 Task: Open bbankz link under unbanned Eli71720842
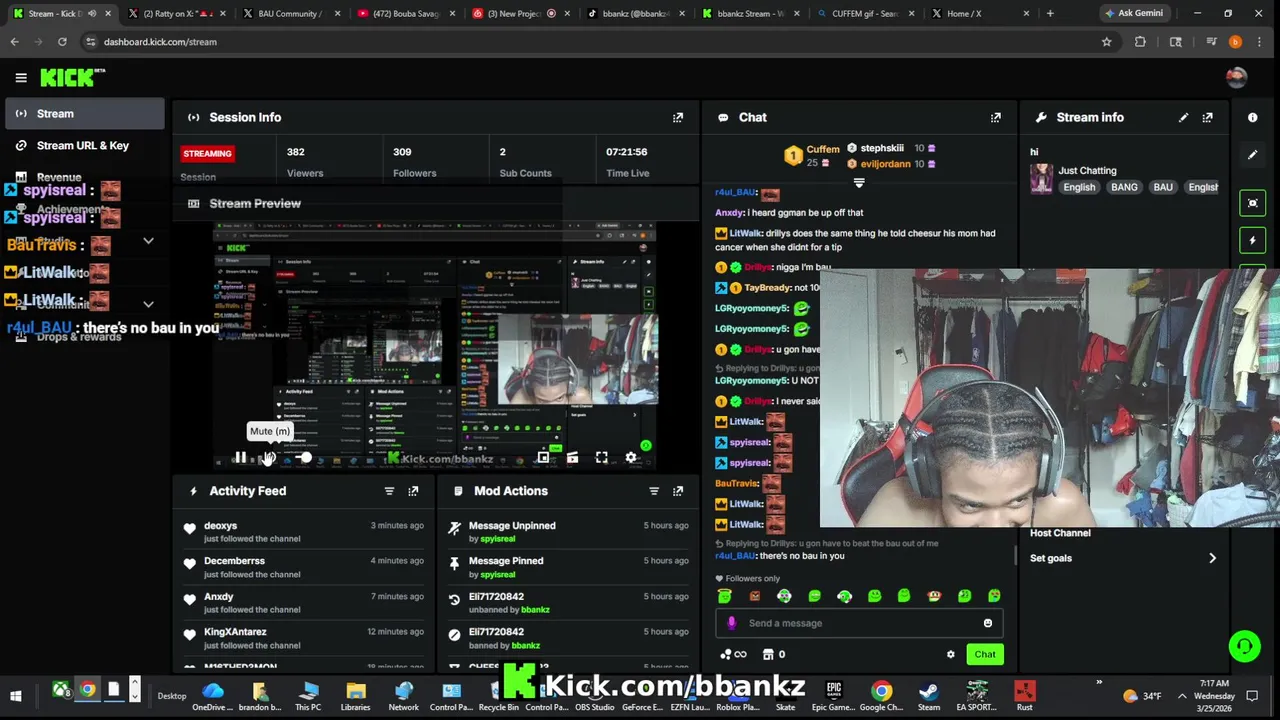535,610
